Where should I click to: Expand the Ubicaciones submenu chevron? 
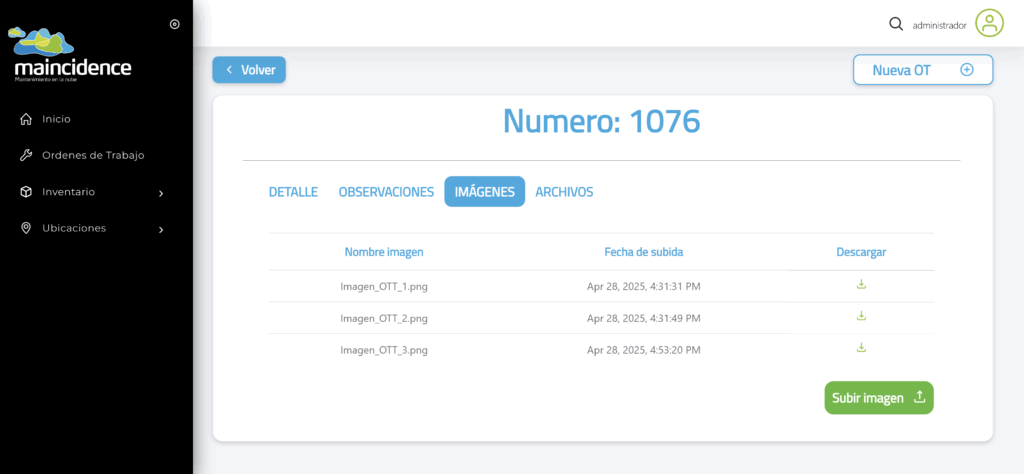pos(161,229)
